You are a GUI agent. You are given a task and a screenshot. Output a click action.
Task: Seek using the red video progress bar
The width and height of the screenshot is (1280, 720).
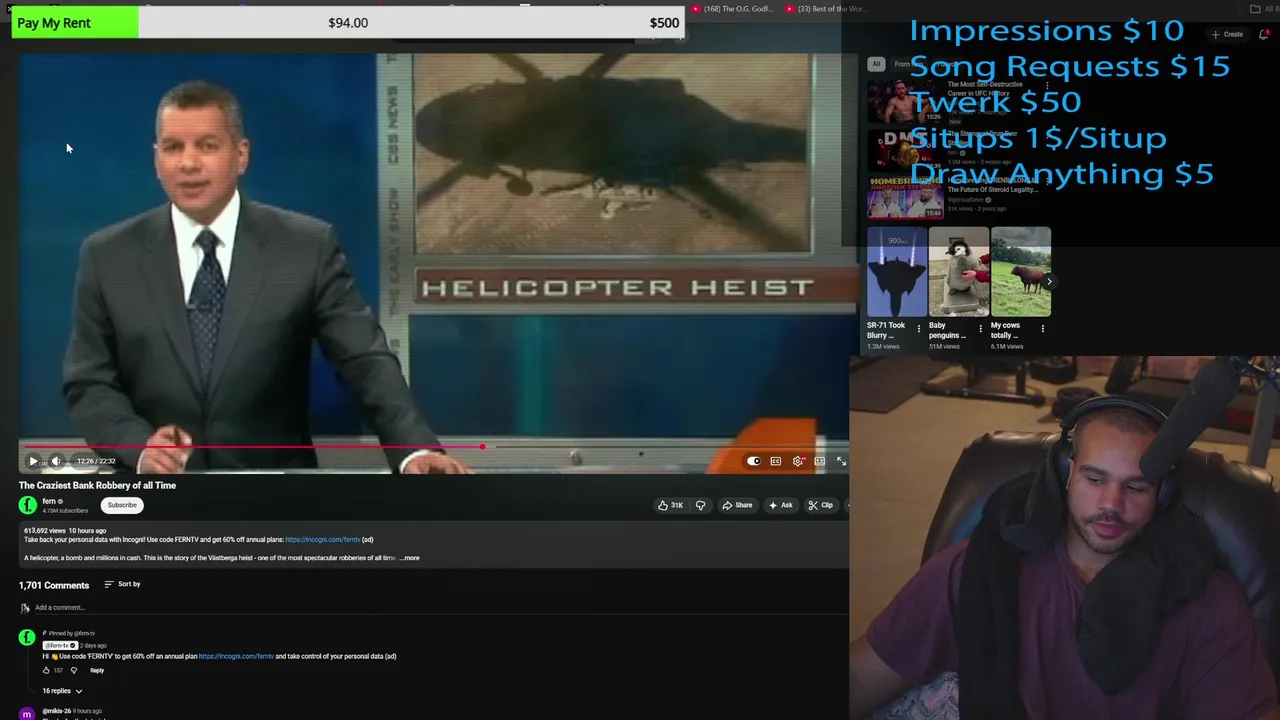(251, 447)
